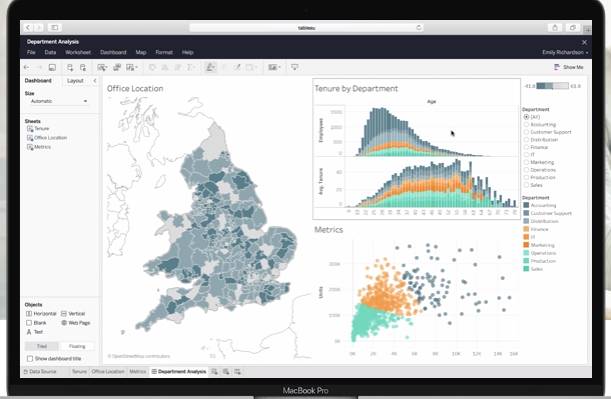Viewport: 611px width, 399px height.
Task: Click the Finance orange legend color swatch
Action: [x=526, y=229]
